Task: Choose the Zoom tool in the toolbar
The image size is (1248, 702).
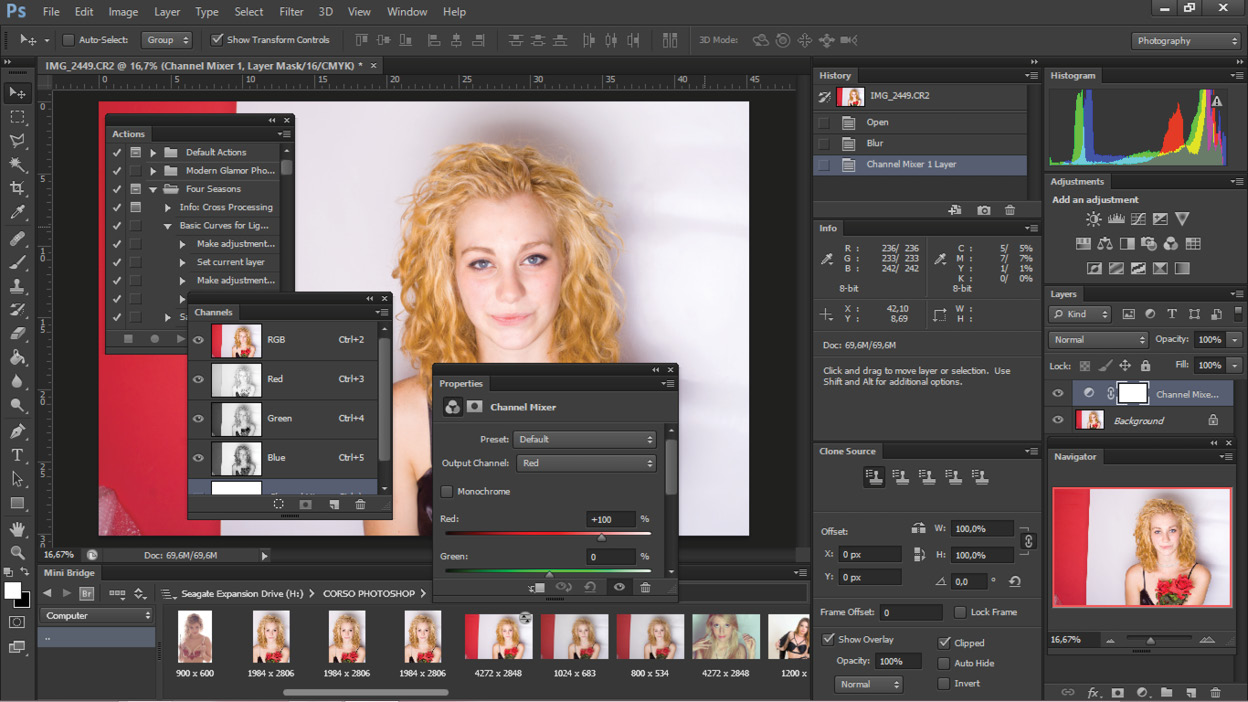Action: pyautogui.click(x=17, y=552)
